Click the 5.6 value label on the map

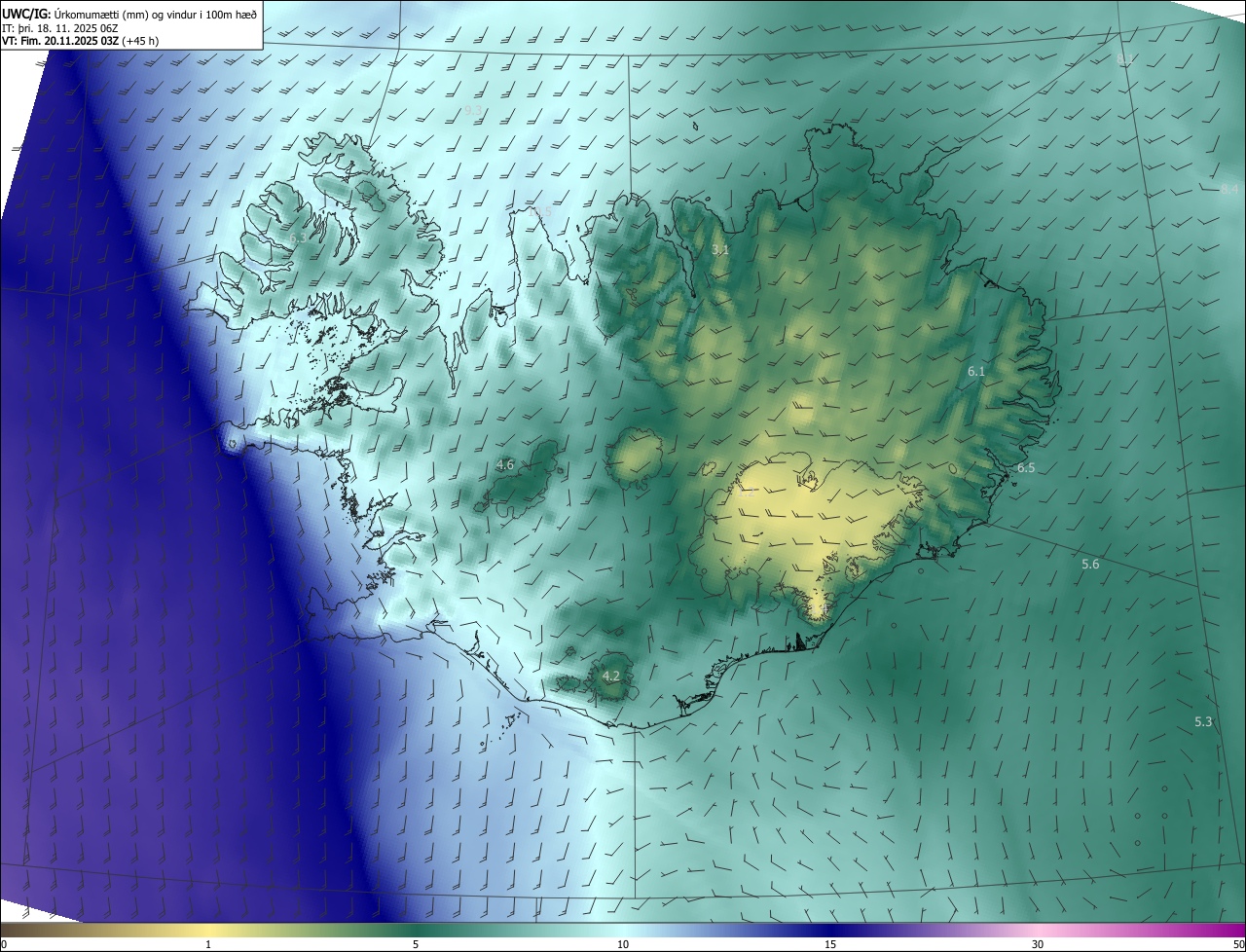(1090, 565)
